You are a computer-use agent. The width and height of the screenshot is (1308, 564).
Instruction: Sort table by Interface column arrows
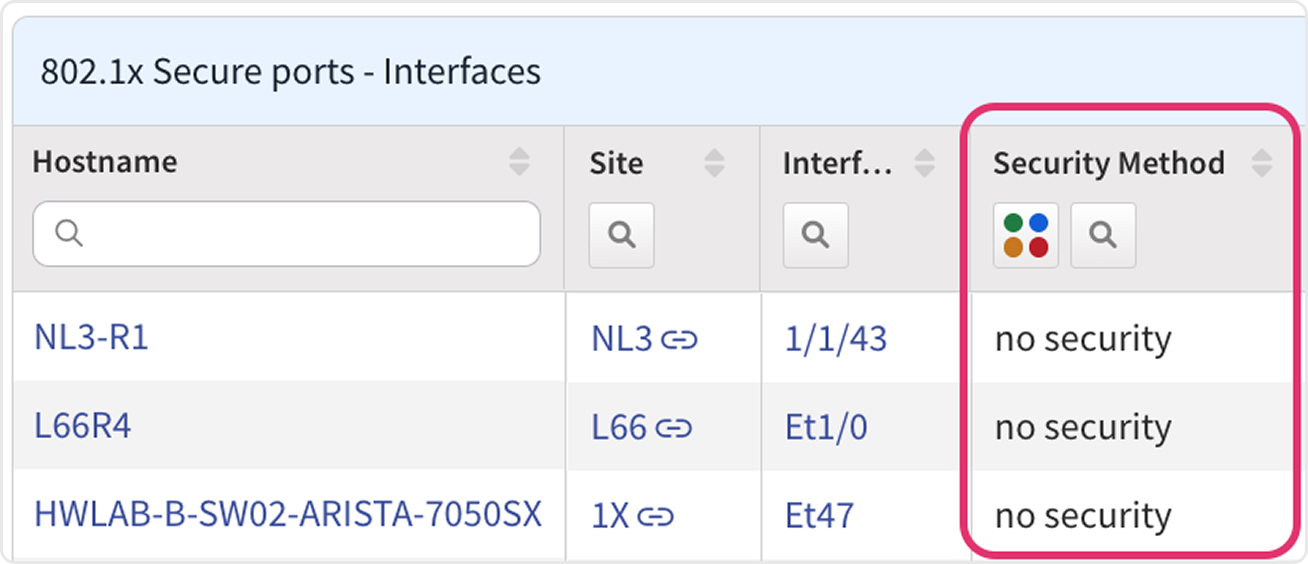(x=925, y=162)
